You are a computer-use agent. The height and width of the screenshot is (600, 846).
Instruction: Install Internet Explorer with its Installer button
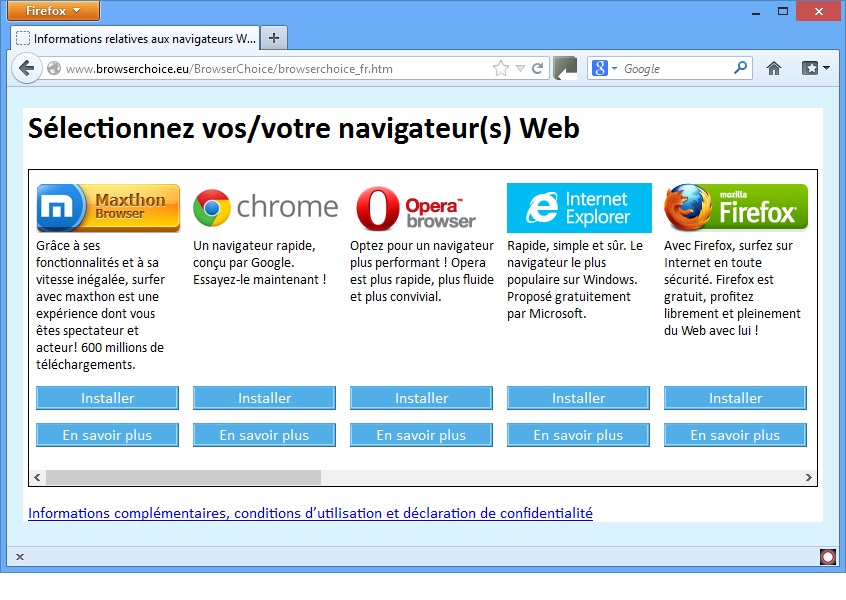click(578, 398)
